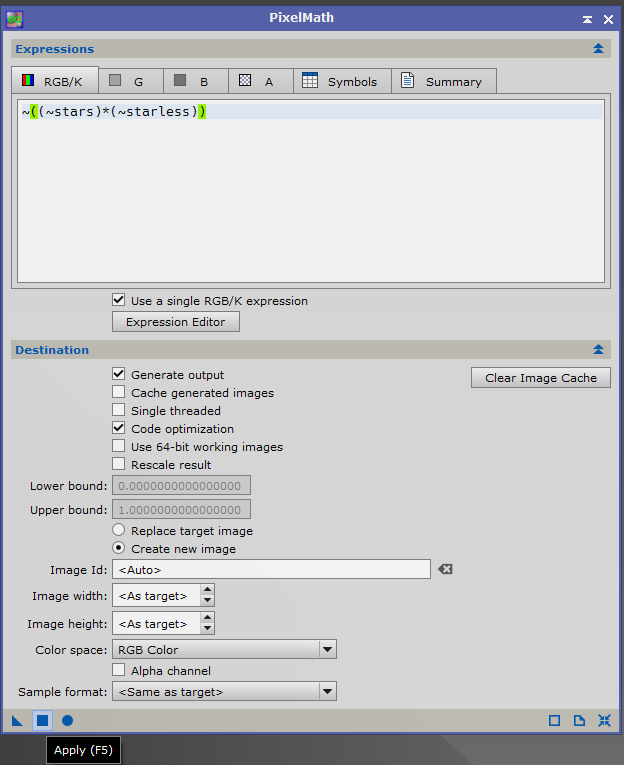Image resolution: width=624 pixels, height=765 pixels.
Task: Click the New Instance triangle icon
Action: [x=17, y=721]
